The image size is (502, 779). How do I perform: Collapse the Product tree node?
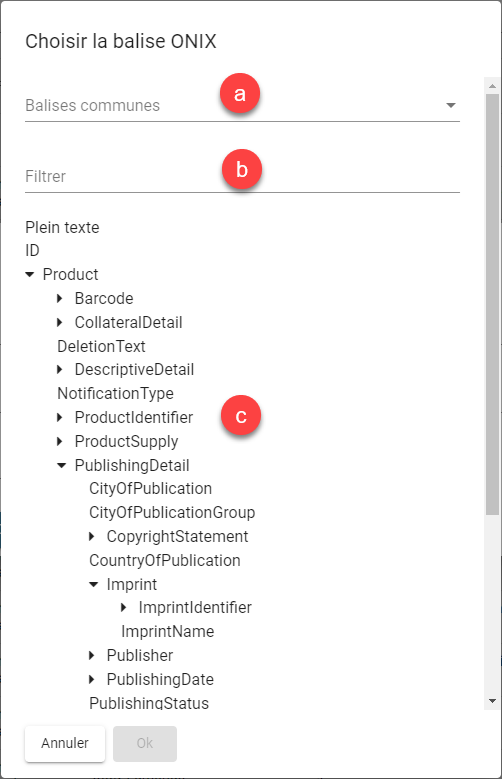[x=30, y=274]
